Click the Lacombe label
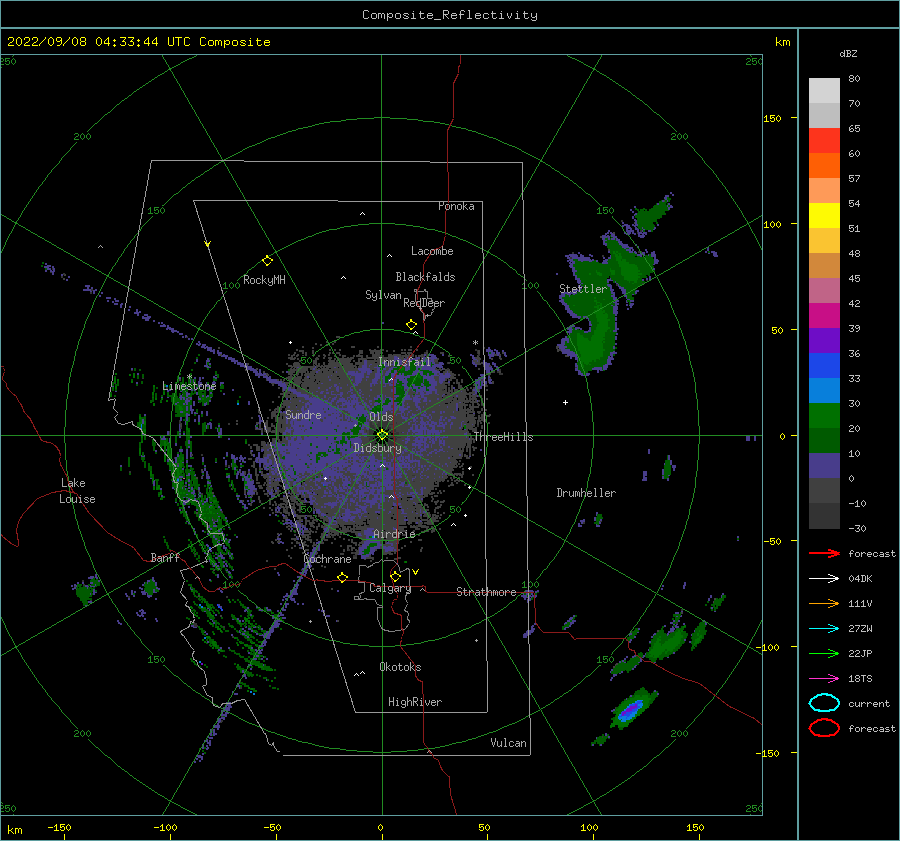The height and width of the screenshot is (841, 900). tap(432, 251)
